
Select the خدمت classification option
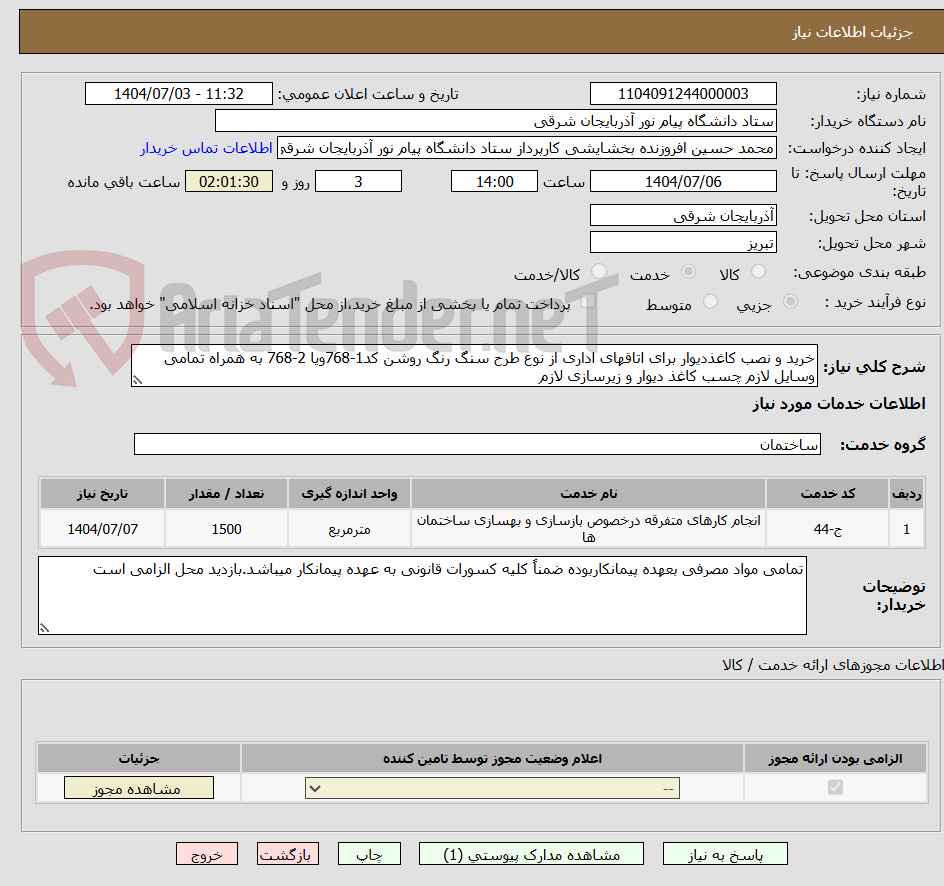click(x=689, y=270)
